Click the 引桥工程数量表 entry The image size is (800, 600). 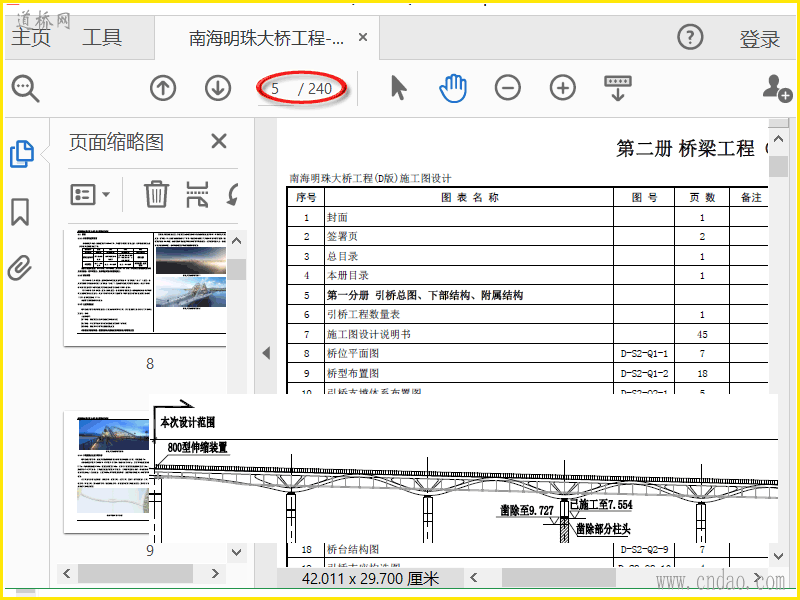pos(363,315)
